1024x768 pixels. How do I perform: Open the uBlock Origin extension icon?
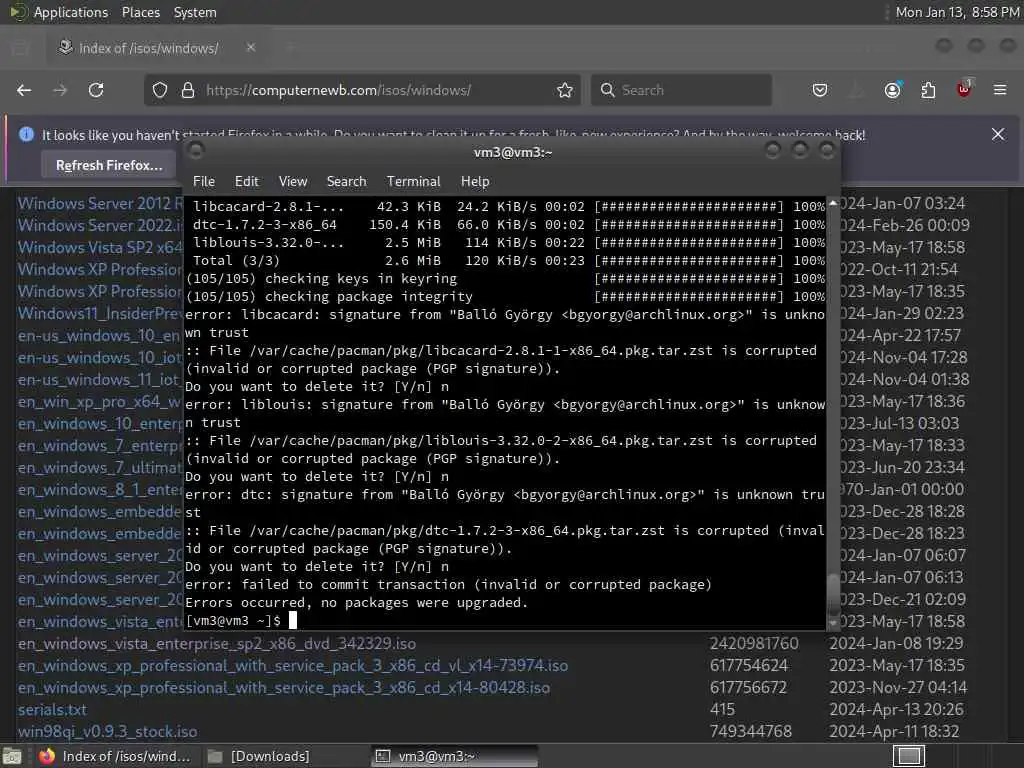(x=965, y=89)
